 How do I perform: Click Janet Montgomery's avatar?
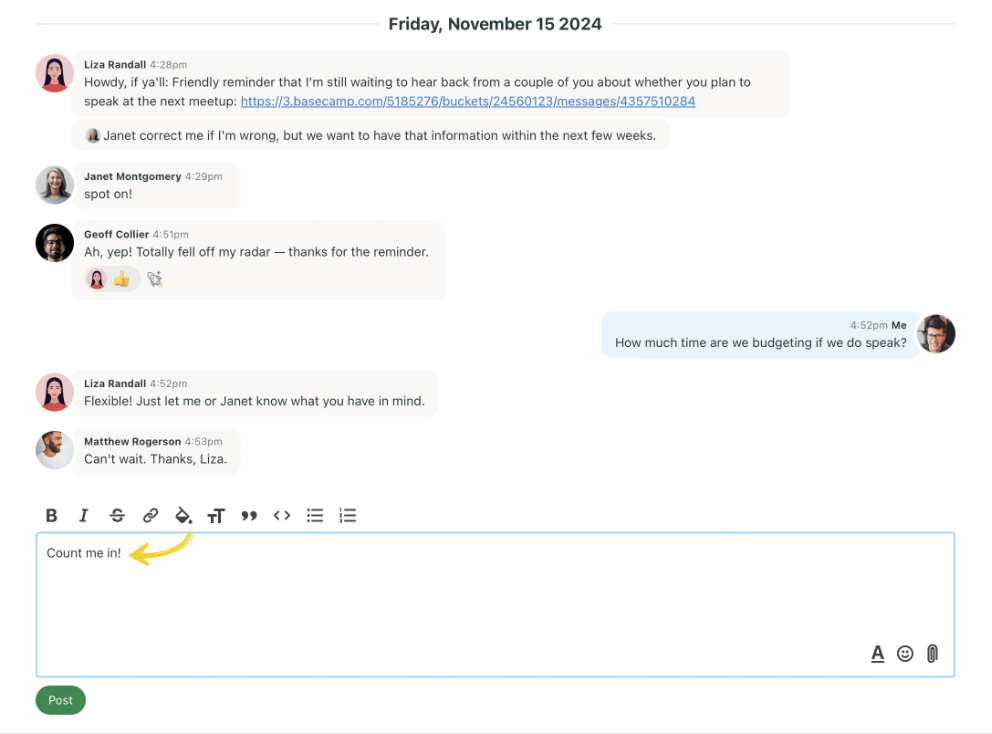[55, 185]
